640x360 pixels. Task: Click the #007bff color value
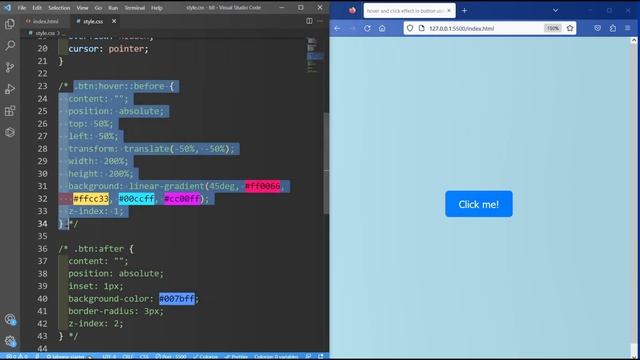pos(177,299)
